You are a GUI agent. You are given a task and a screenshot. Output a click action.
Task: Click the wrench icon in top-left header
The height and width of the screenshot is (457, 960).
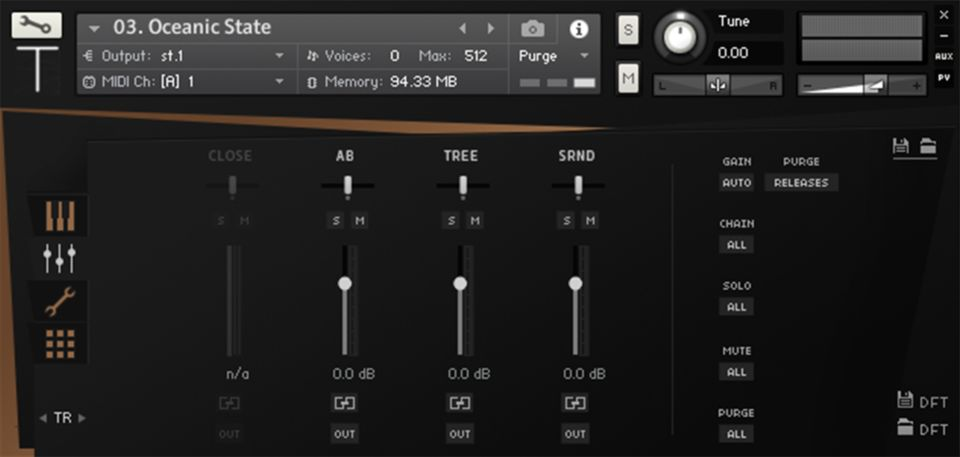tap(37, 26)
